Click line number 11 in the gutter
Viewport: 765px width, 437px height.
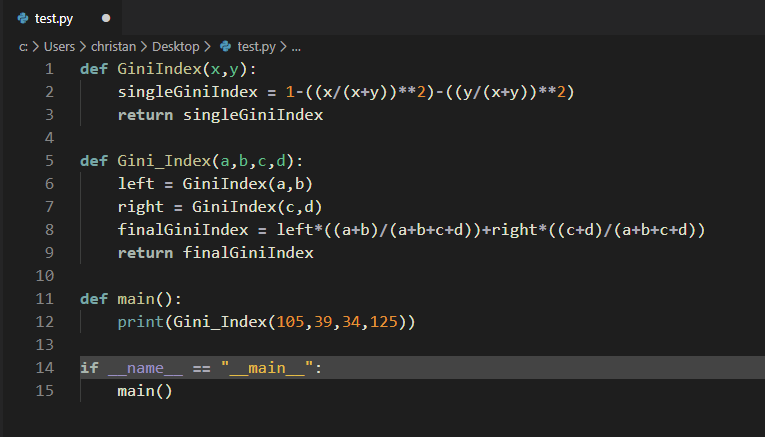coord(44,299)
